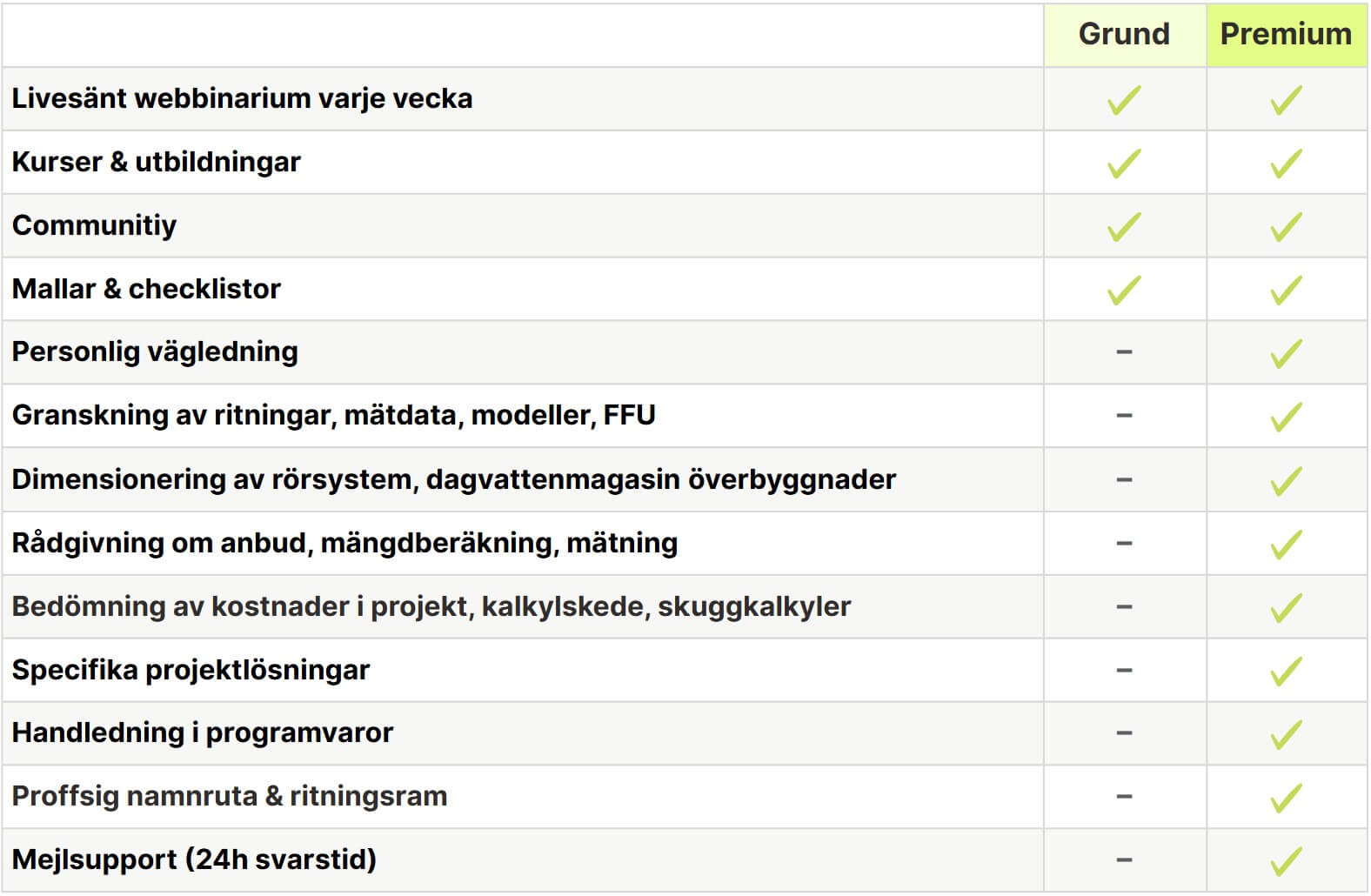This screenshot has width=1371, height=896.
Task: Click the Mejlsupport (24h svarstid) label
Action: point(194,859)
